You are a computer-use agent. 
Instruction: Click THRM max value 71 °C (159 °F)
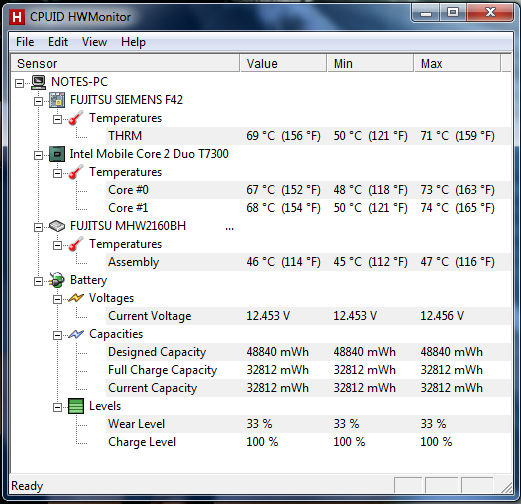coord(457,136)
